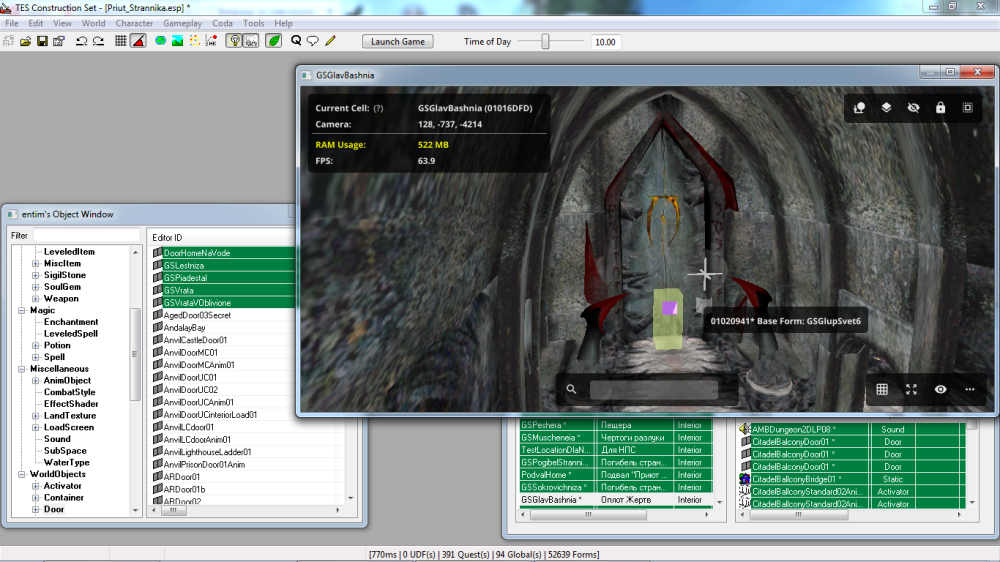Screen dimensions: 1000x562
Task: Select GSVrataVOblivione in the object list
Action: point(197,303)
